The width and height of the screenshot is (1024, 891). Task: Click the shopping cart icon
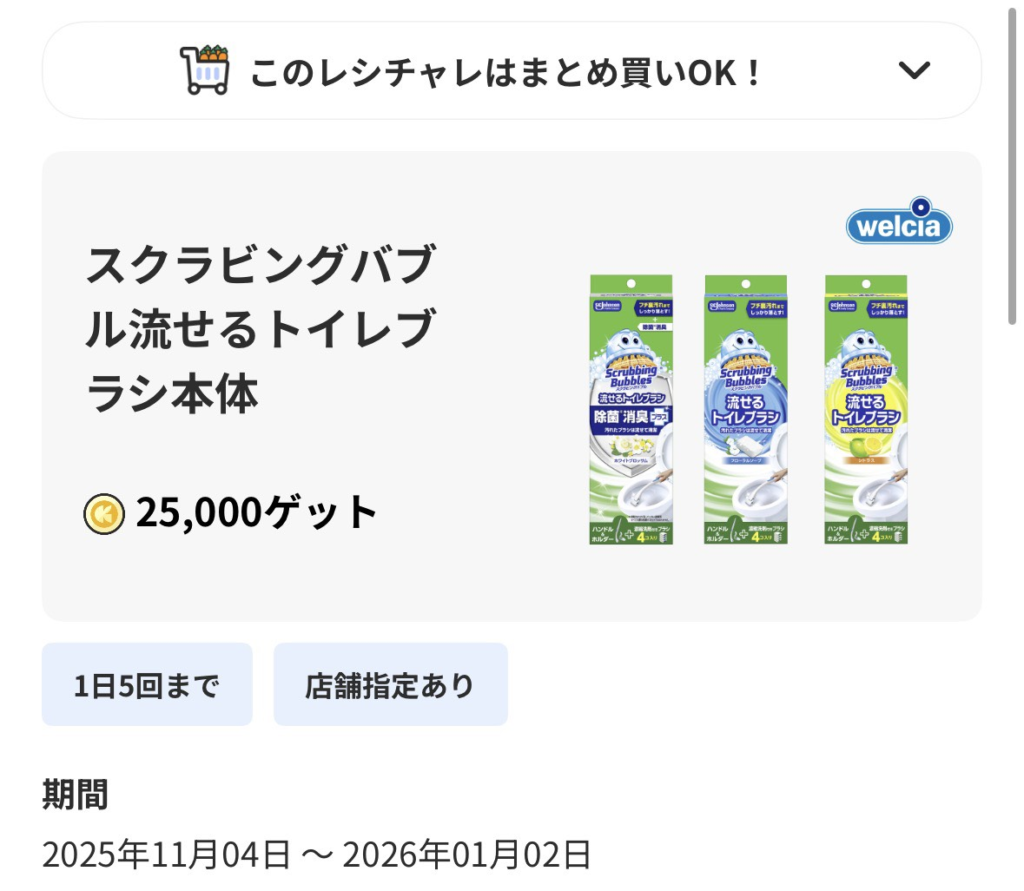point(205,70)
